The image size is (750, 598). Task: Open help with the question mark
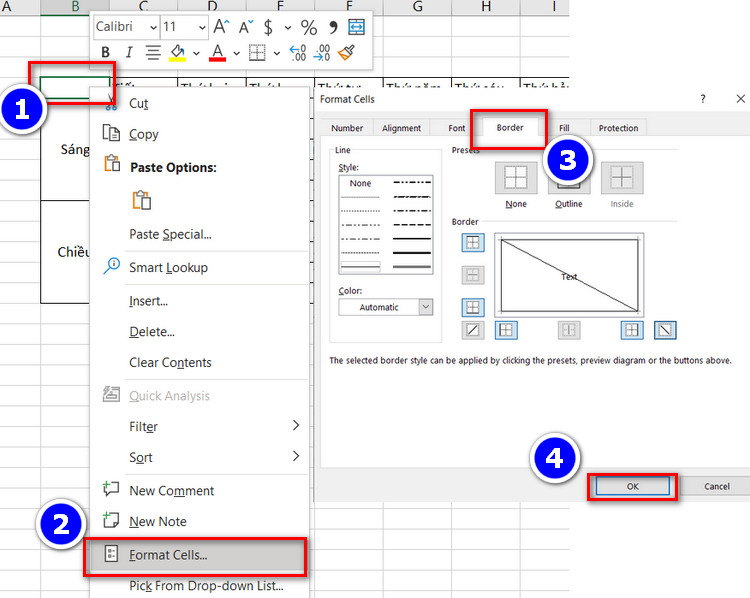point(703,99)
